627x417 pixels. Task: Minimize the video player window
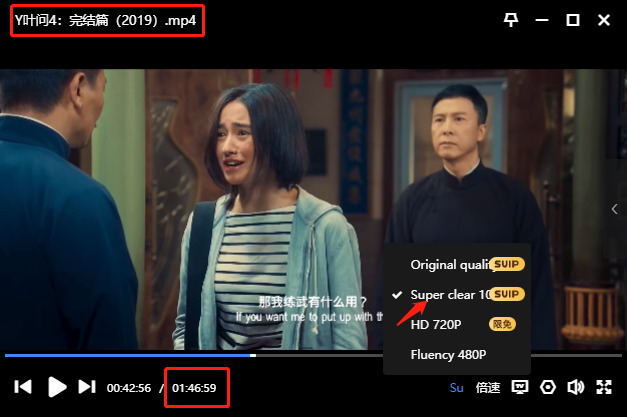542,20
